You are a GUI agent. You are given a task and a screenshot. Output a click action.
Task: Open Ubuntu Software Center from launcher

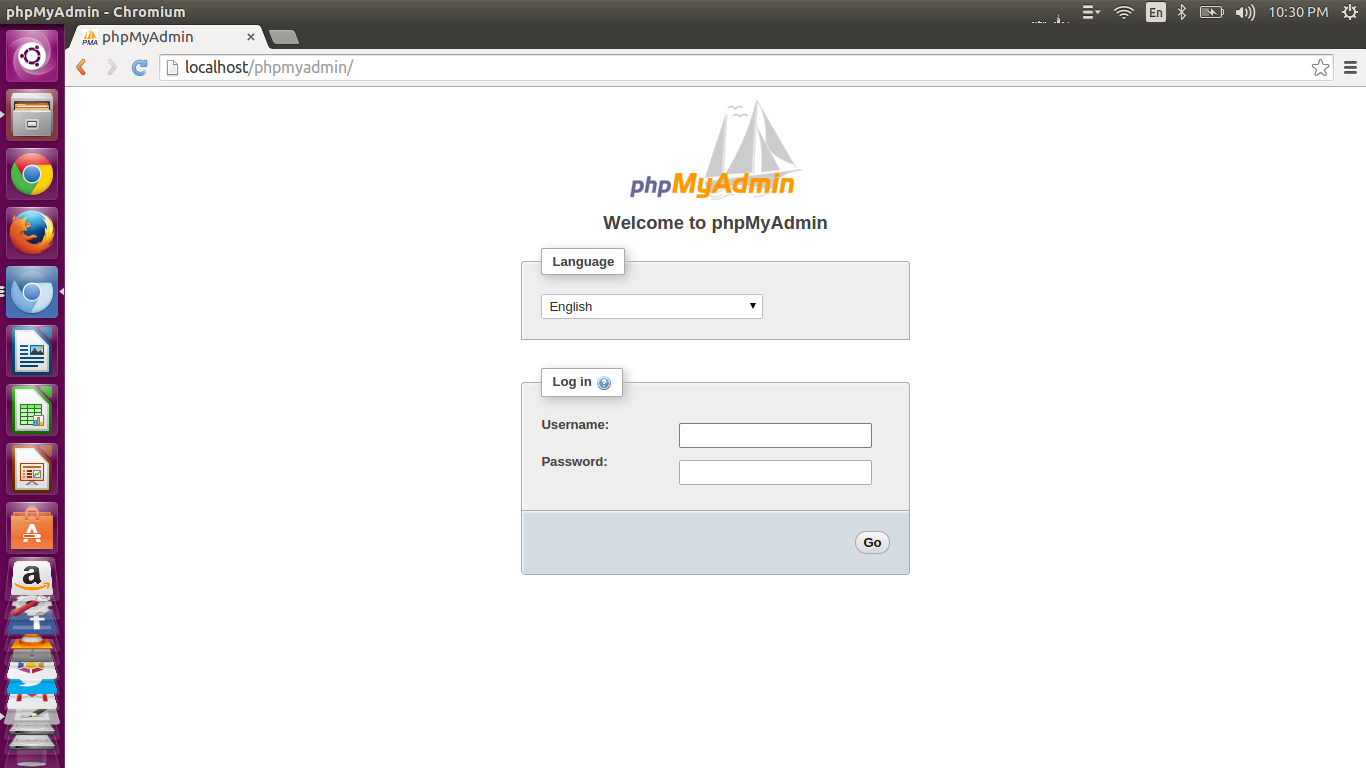[32, 528]
